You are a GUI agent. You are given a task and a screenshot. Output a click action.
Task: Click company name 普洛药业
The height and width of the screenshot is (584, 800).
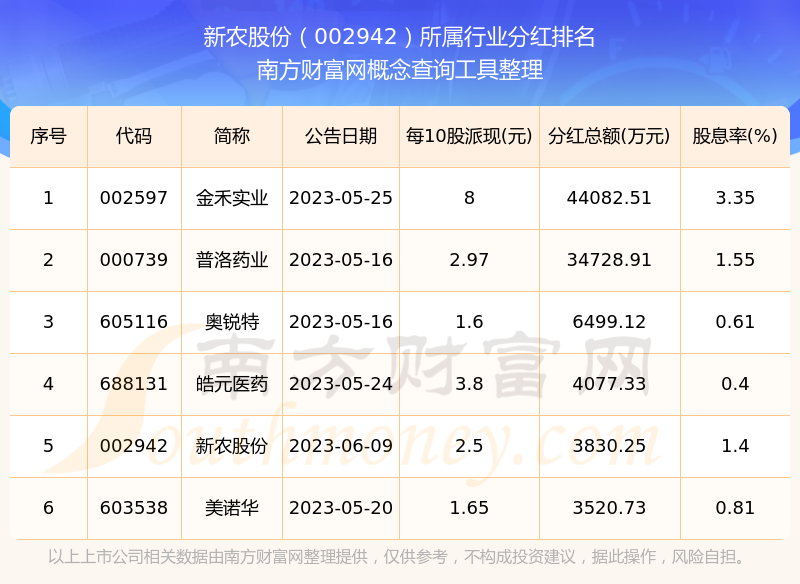[232, 260]
